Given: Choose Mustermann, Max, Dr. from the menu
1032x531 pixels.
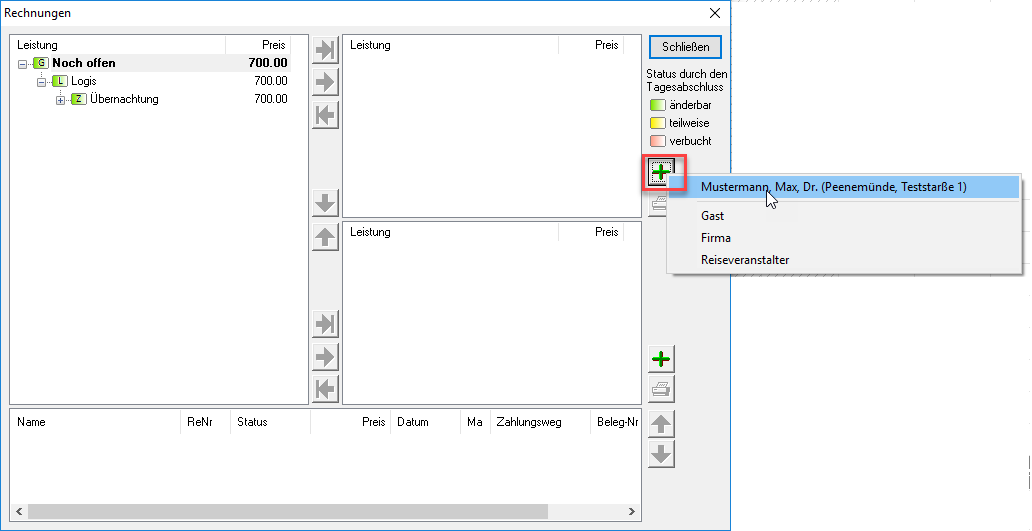Looking at the screenshot, I should [x=844, y=187].
